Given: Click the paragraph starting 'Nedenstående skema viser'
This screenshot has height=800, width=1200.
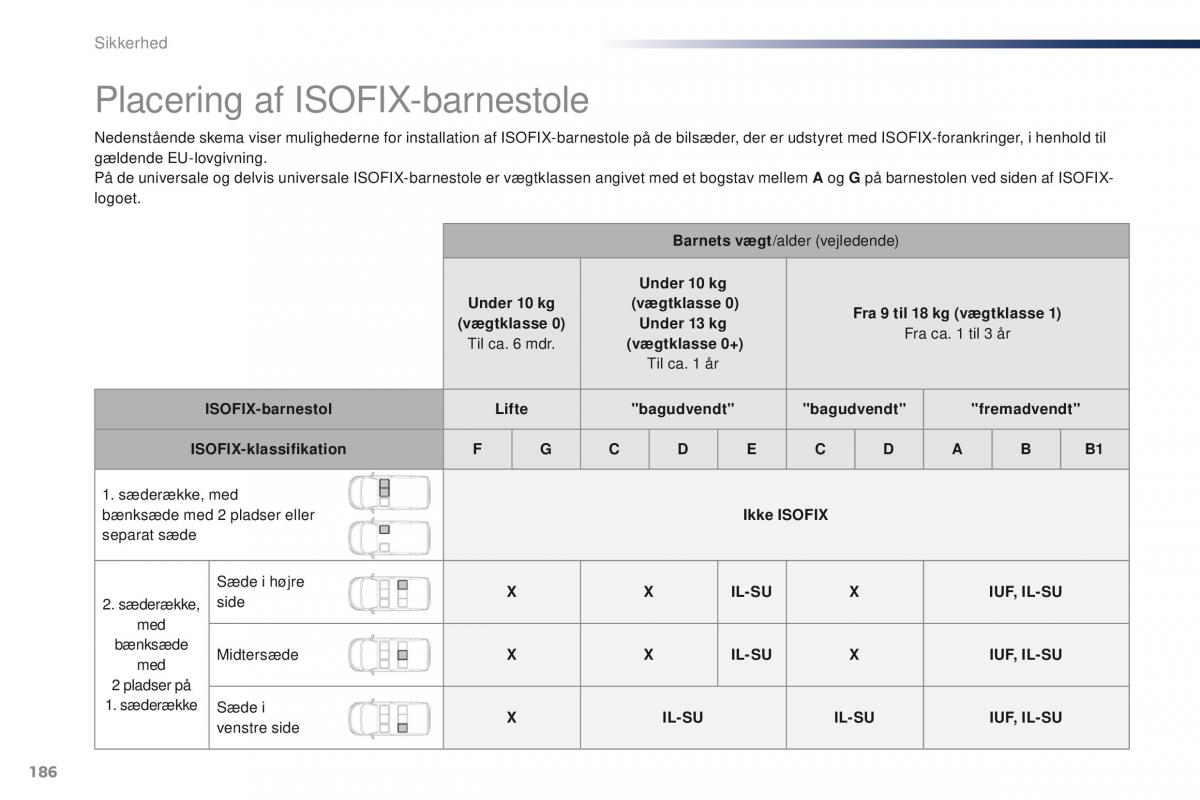Looking at the screenshot, I should pos(602,148).
